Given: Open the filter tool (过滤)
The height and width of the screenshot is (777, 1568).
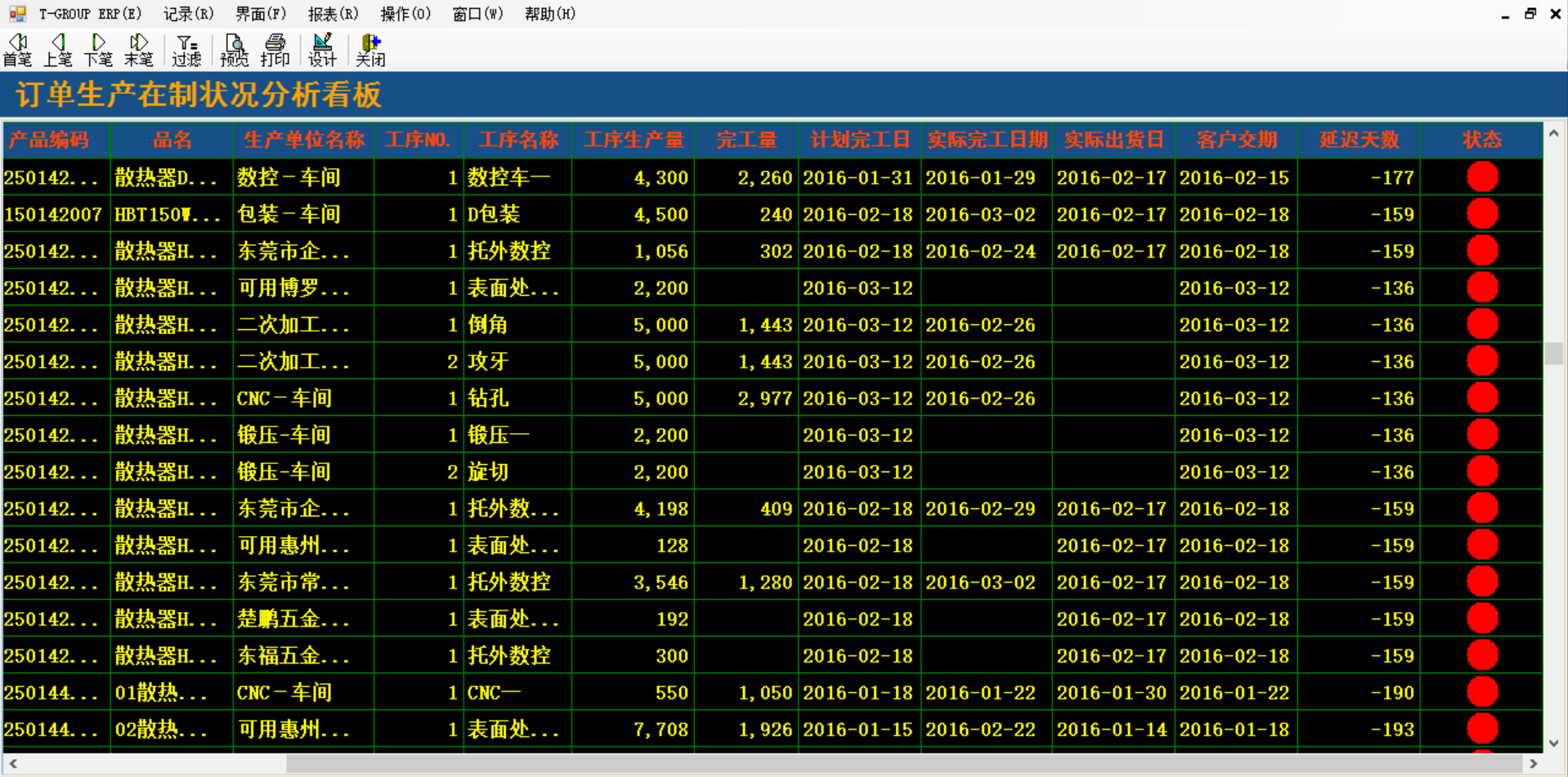Looking at the screenshot, I should point(186,50).
